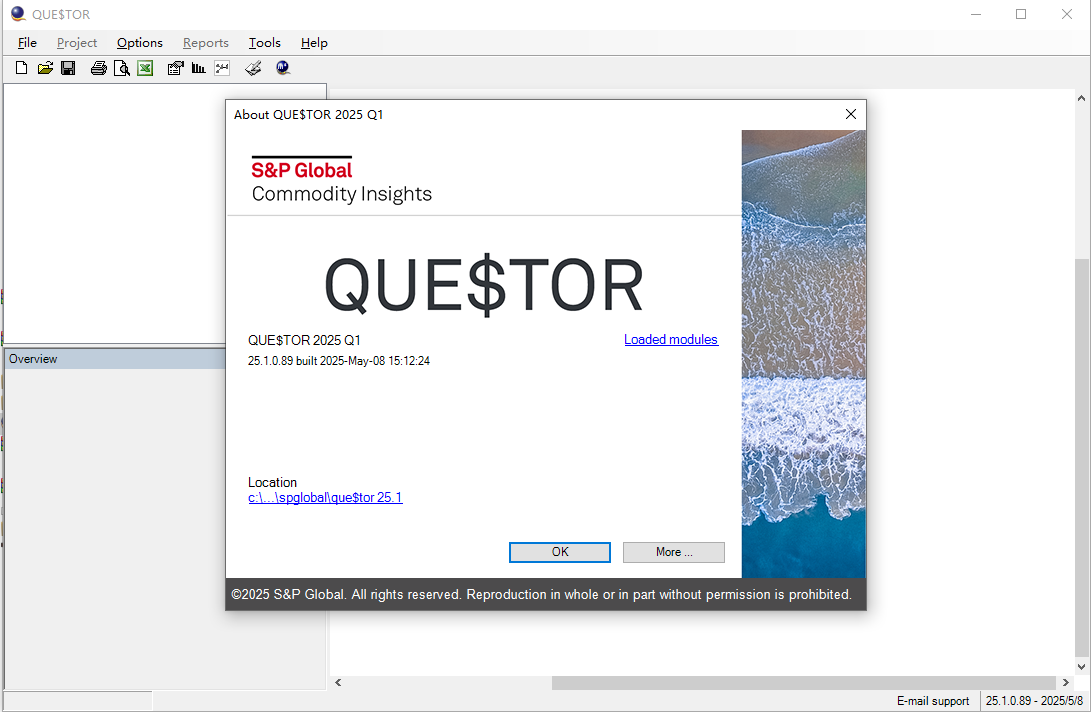The height and width of the screenshot is (712, 1091).
Task: Close the About QUE$TOR dialog
Action: click(x=850, y=114)
